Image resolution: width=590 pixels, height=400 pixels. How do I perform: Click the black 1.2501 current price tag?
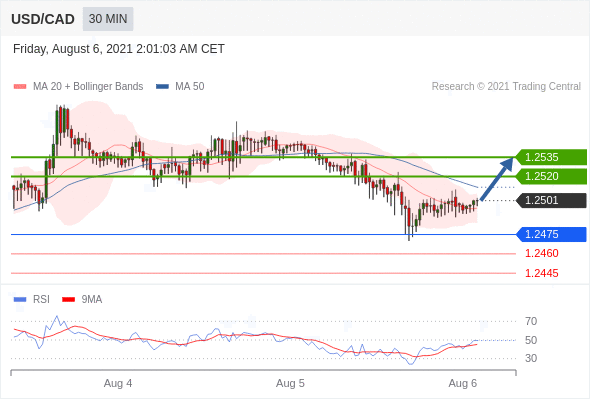tap(551, 200)
